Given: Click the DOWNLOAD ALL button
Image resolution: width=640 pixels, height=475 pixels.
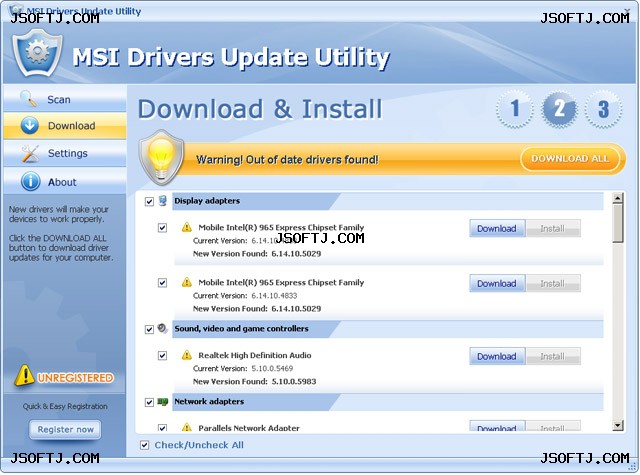Looking at the screenshot, I should pos(570,159).
